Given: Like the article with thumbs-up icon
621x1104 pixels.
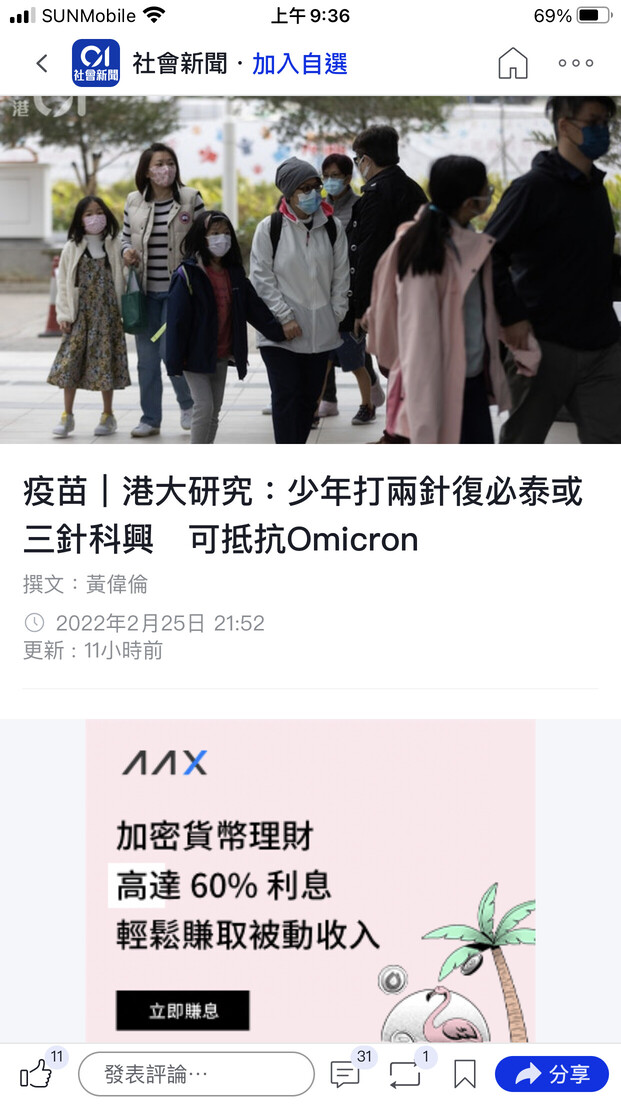Looking at the screenshot, I should [36, 1074].
